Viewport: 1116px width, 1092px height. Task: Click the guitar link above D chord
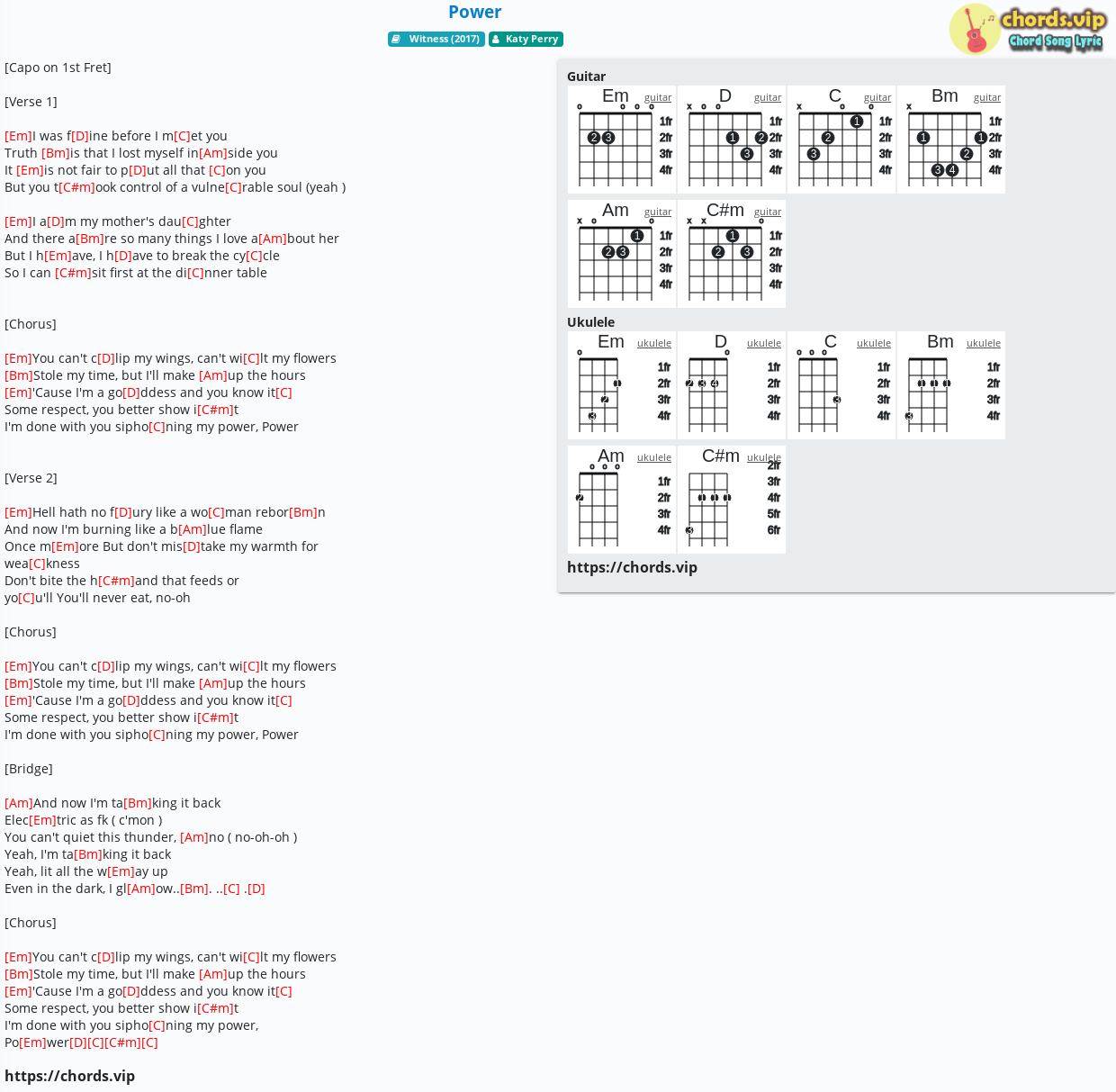click(768, 97)
